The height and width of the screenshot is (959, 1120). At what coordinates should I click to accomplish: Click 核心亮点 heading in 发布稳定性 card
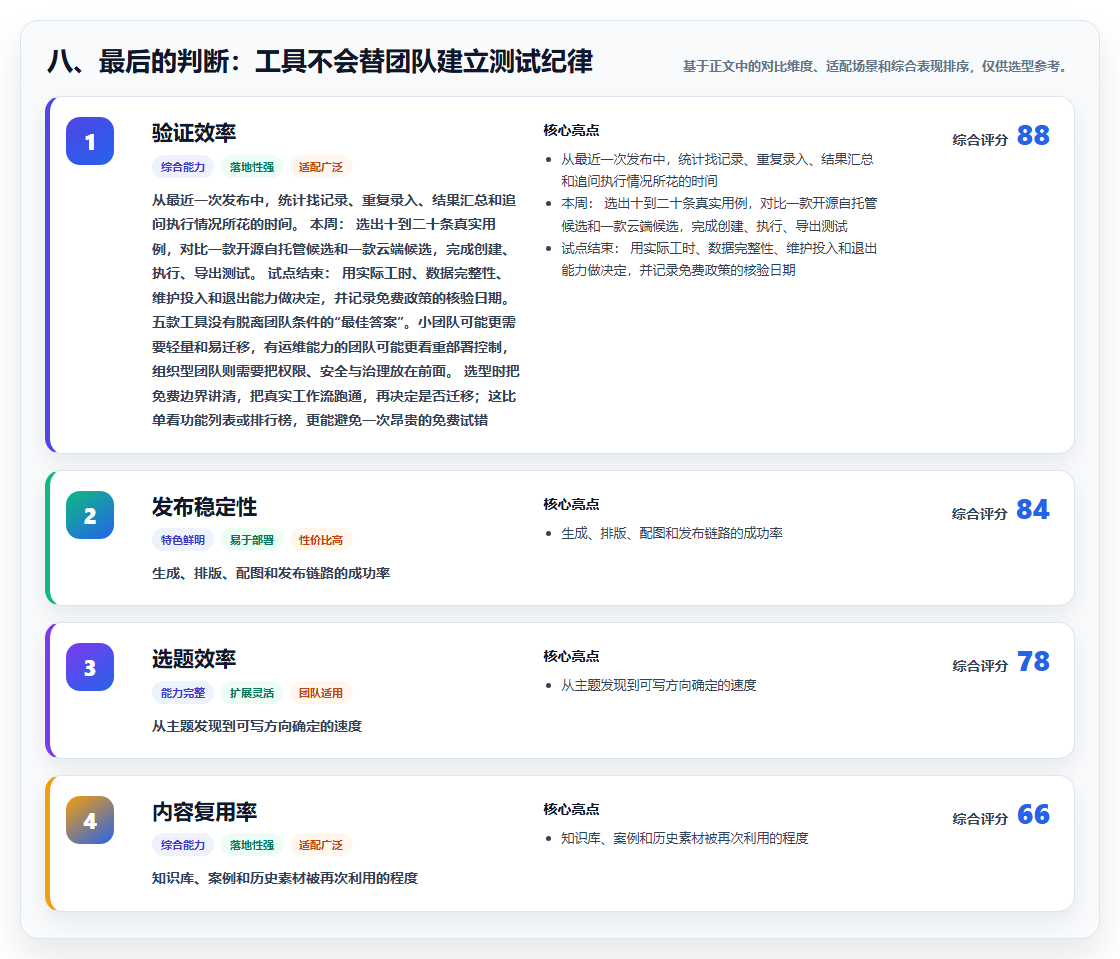[x=571, y=505]
